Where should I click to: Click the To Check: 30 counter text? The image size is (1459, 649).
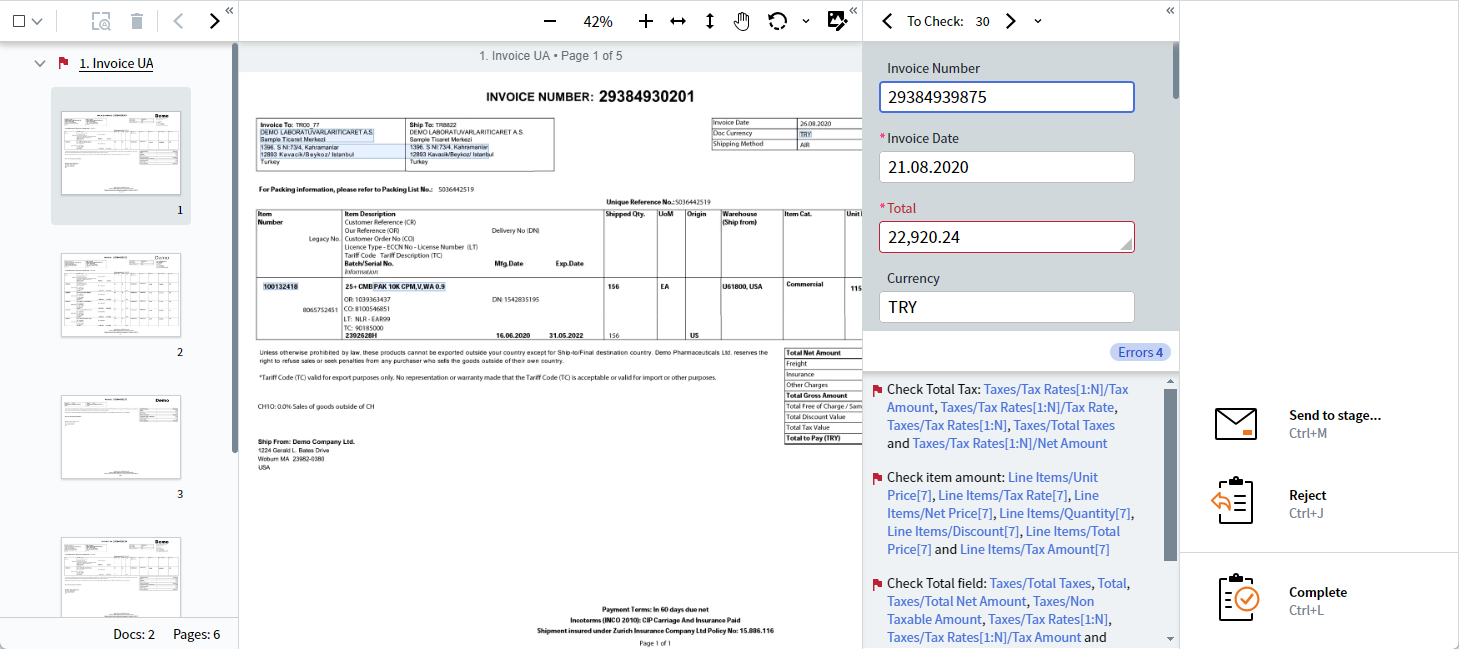tap(948, 21)
